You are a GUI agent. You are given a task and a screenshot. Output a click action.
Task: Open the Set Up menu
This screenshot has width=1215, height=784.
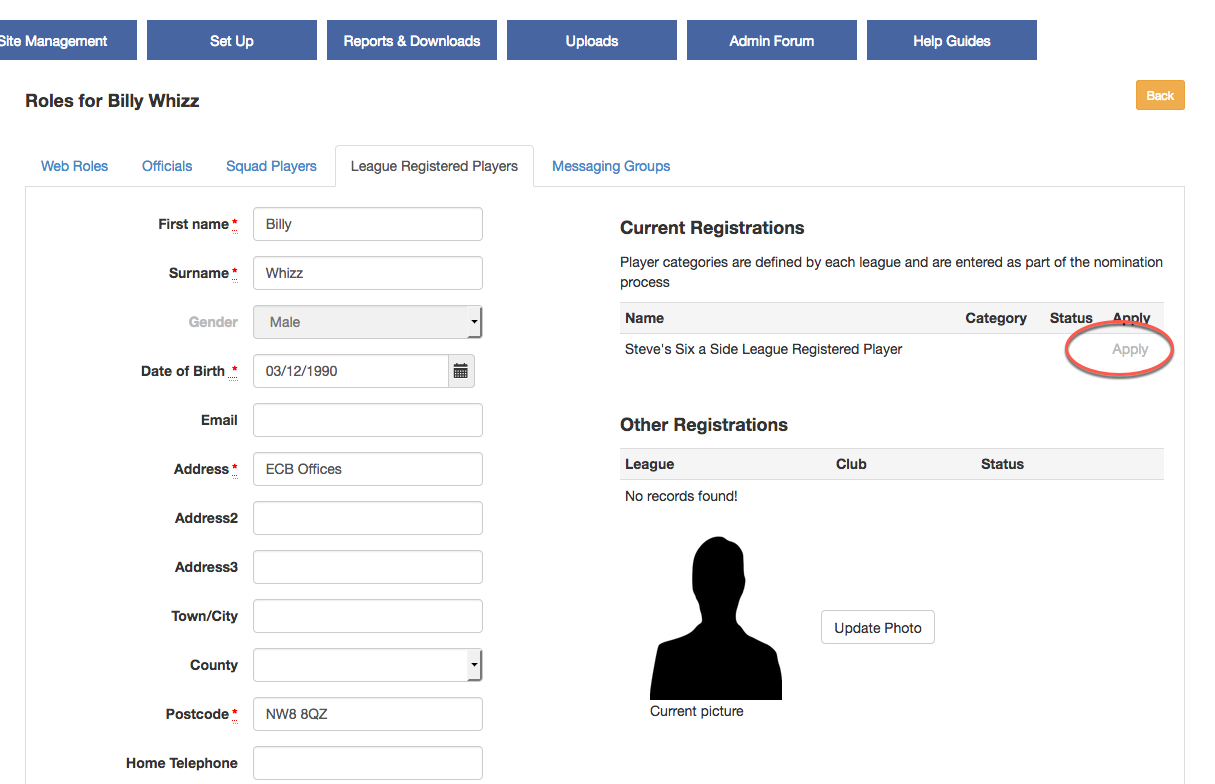(232, 41)
